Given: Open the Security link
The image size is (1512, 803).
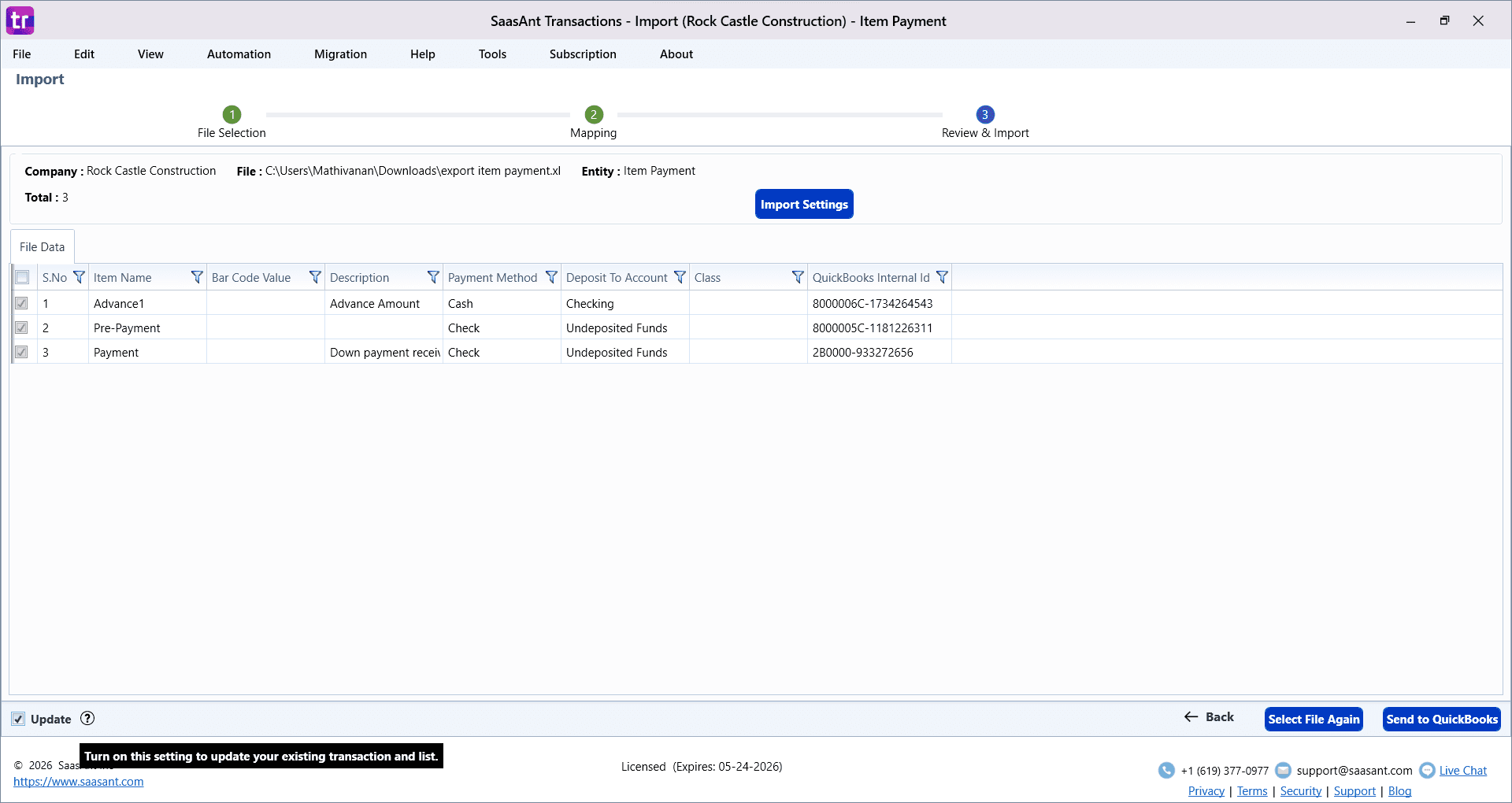Looking at the screenshot, I should click(1301, 791).
